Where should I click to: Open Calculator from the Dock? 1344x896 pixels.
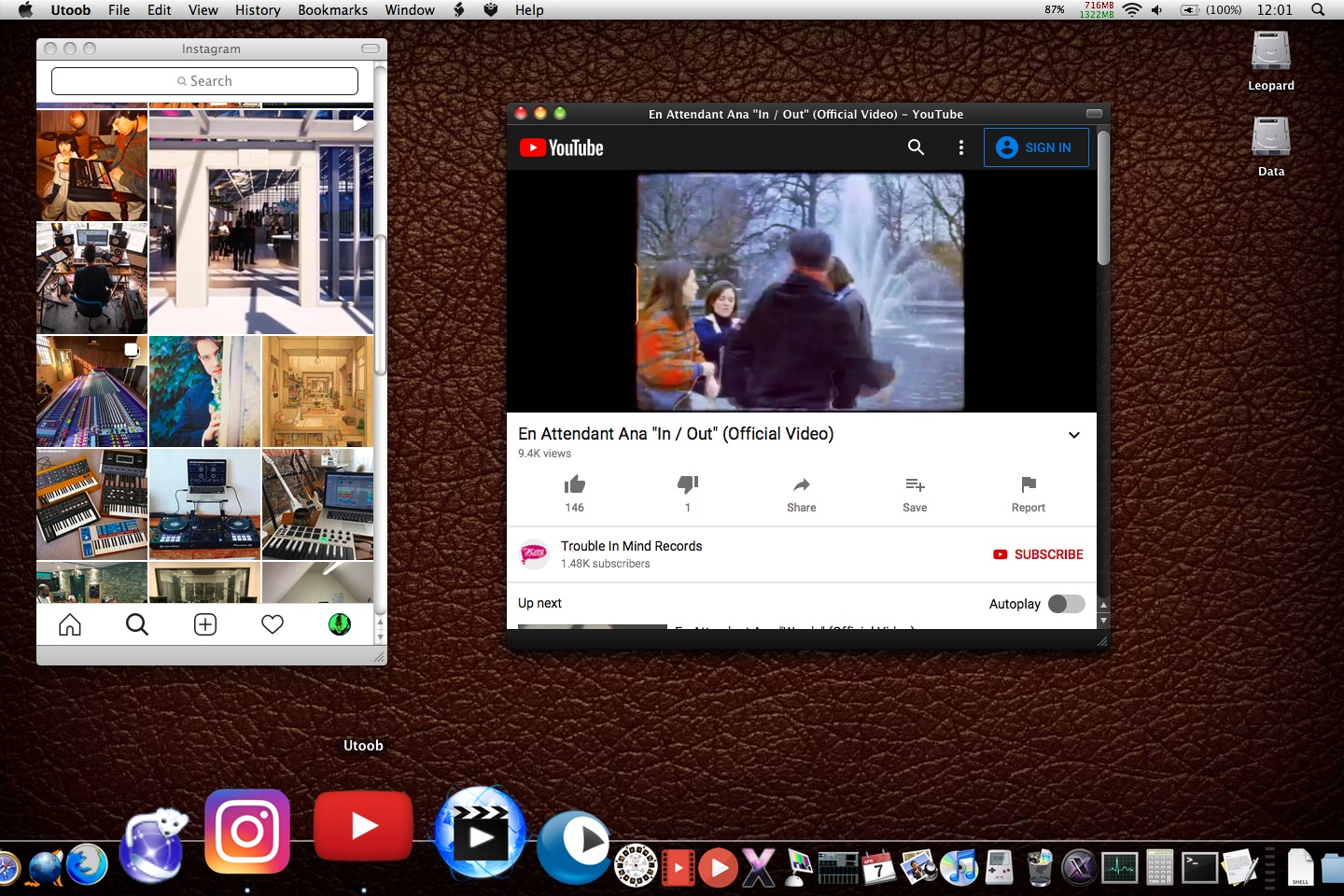tap(1159, 867)
